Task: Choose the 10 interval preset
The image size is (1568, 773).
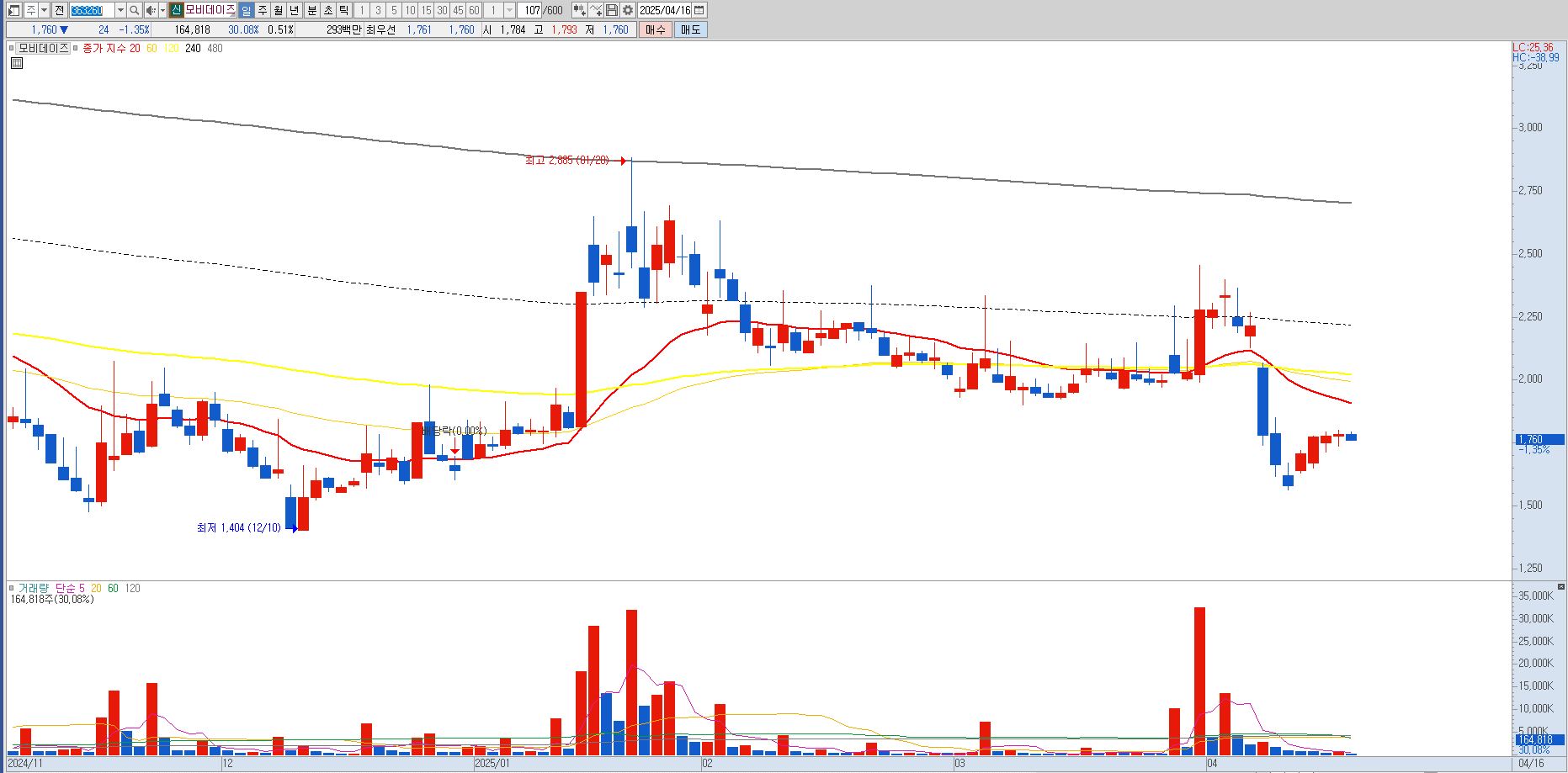Action: [410, 10]
